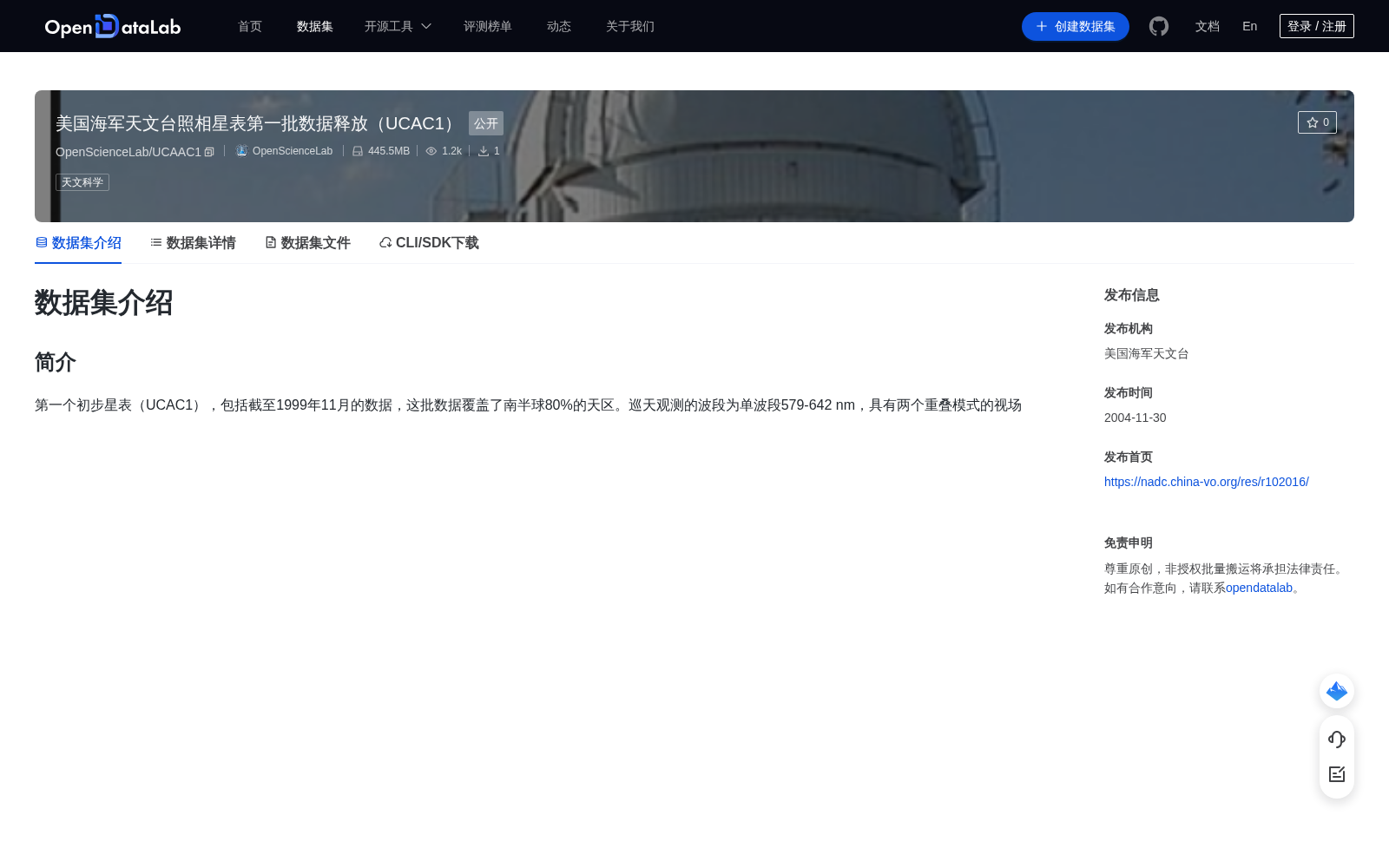
Task: Click the 1.2k views value
Action: [x=451, y=151]
